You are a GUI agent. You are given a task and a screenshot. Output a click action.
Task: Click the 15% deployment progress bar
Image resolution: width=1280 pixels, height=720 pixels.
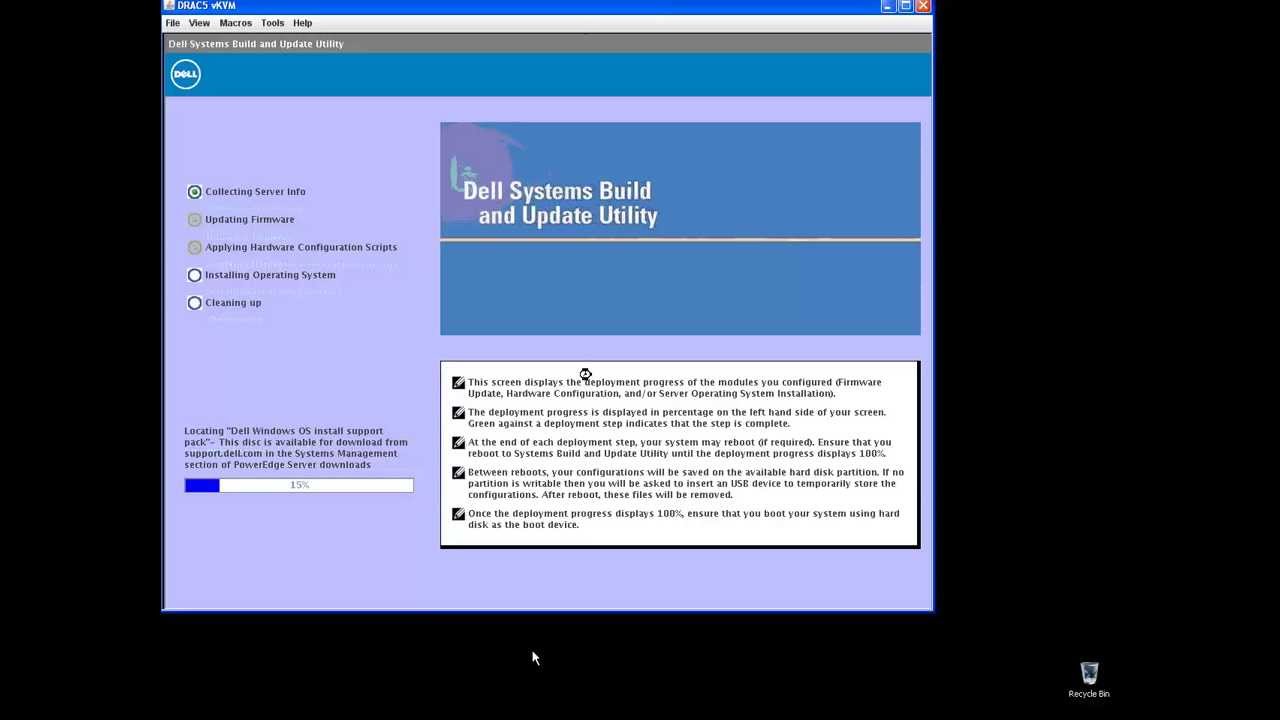pyautogui.click(x=299, y=485)
